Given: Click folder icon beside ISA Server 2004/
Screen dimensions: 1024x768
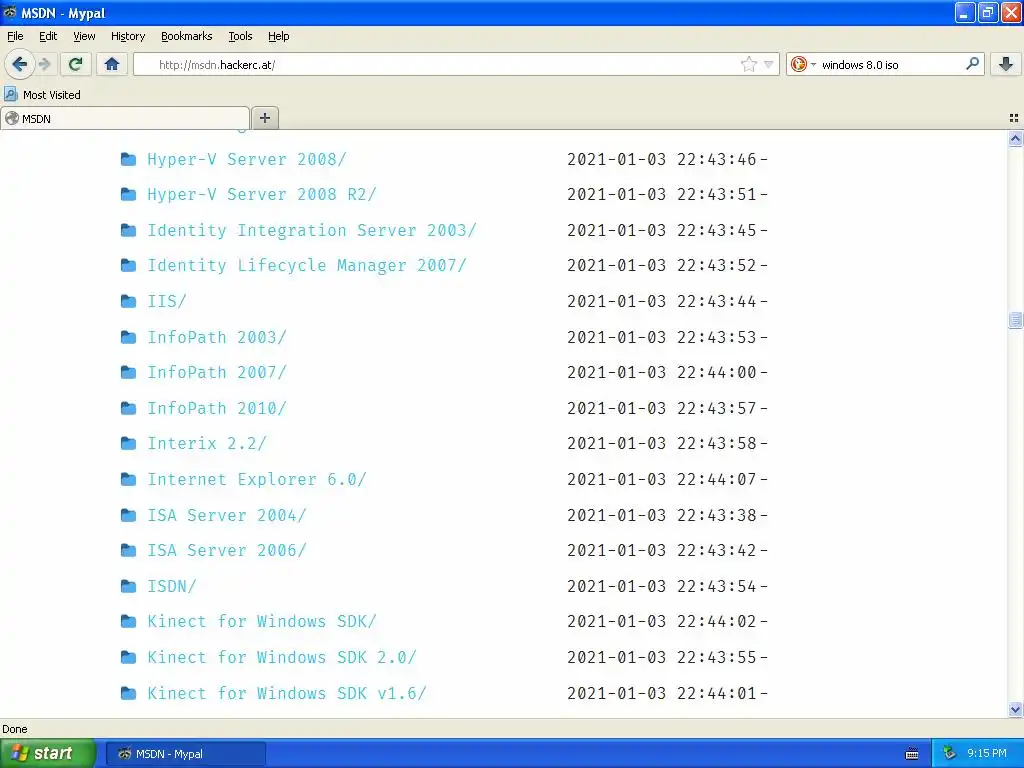Looking at the screenshot, I should pyautogui.click(x=129, y=515).
